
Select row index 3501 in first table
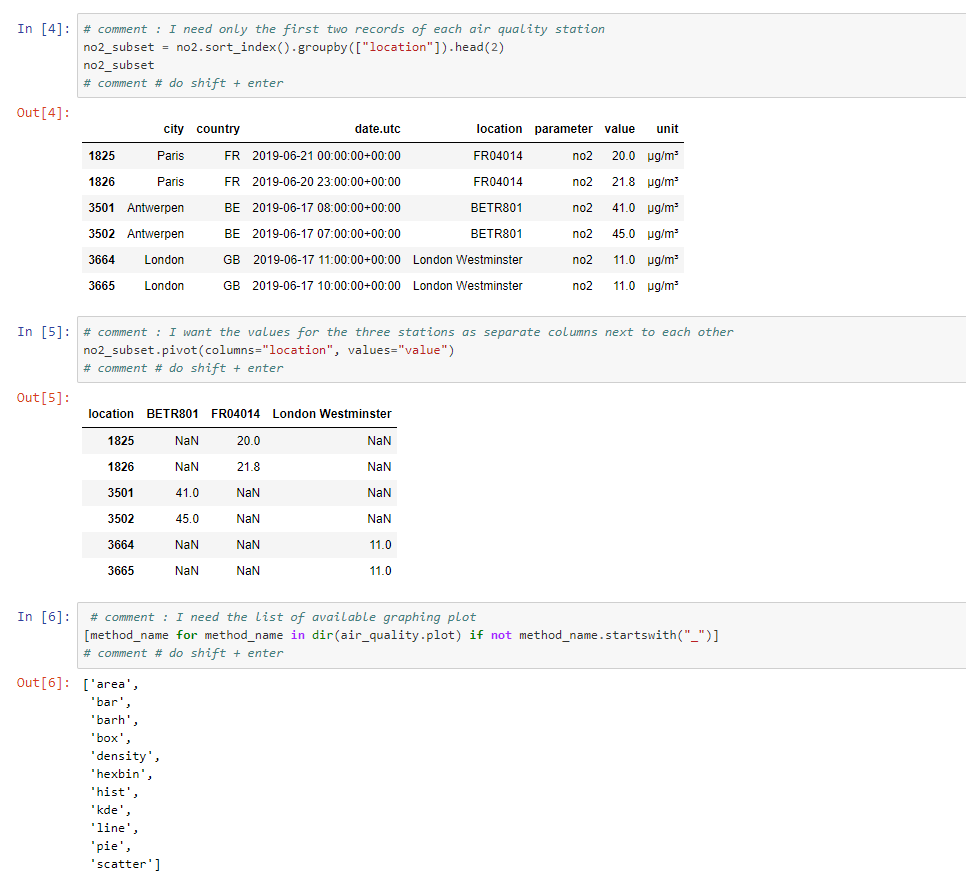coord(101,208)
